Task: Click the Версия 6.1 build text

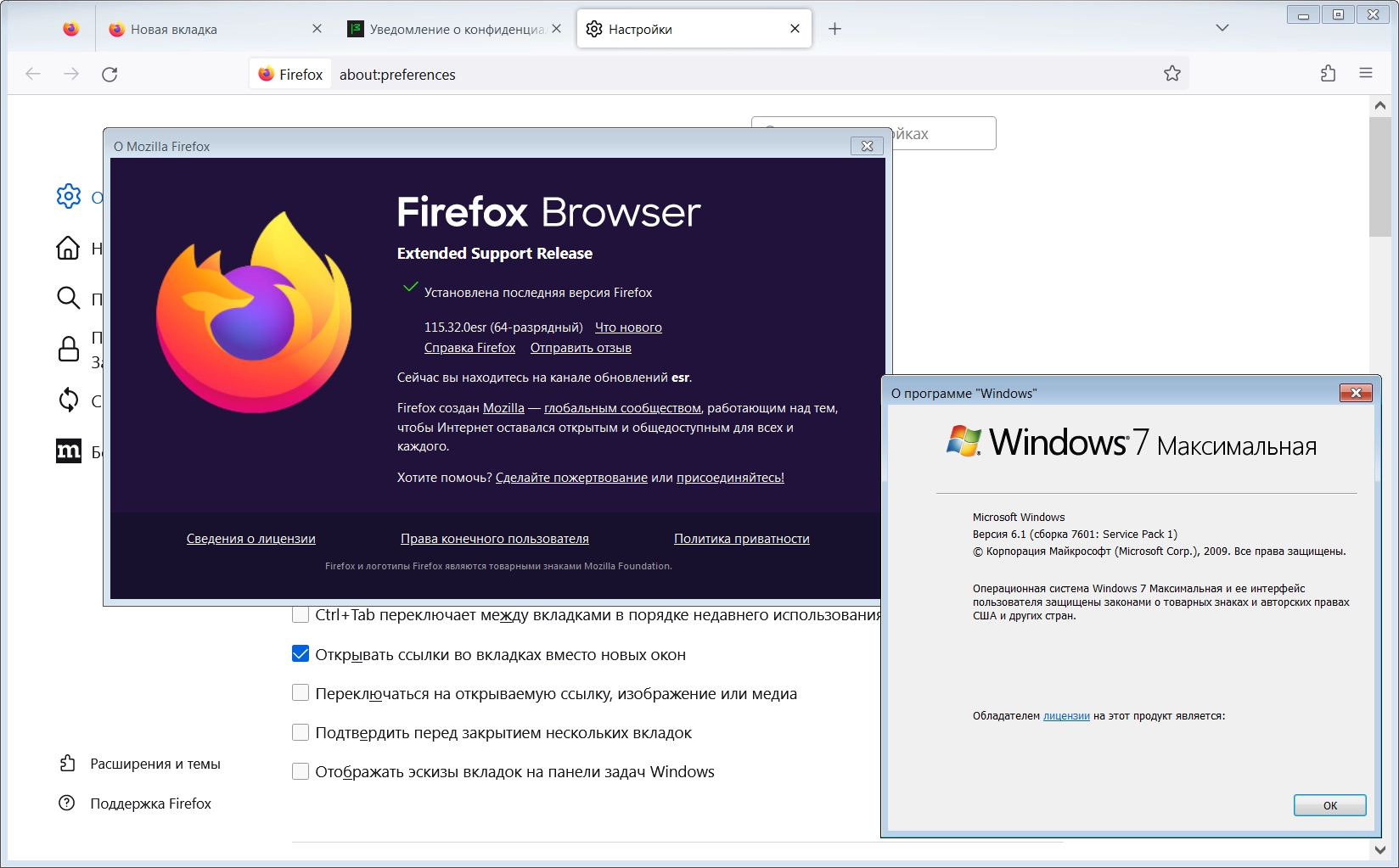Action: (1075, 535)
